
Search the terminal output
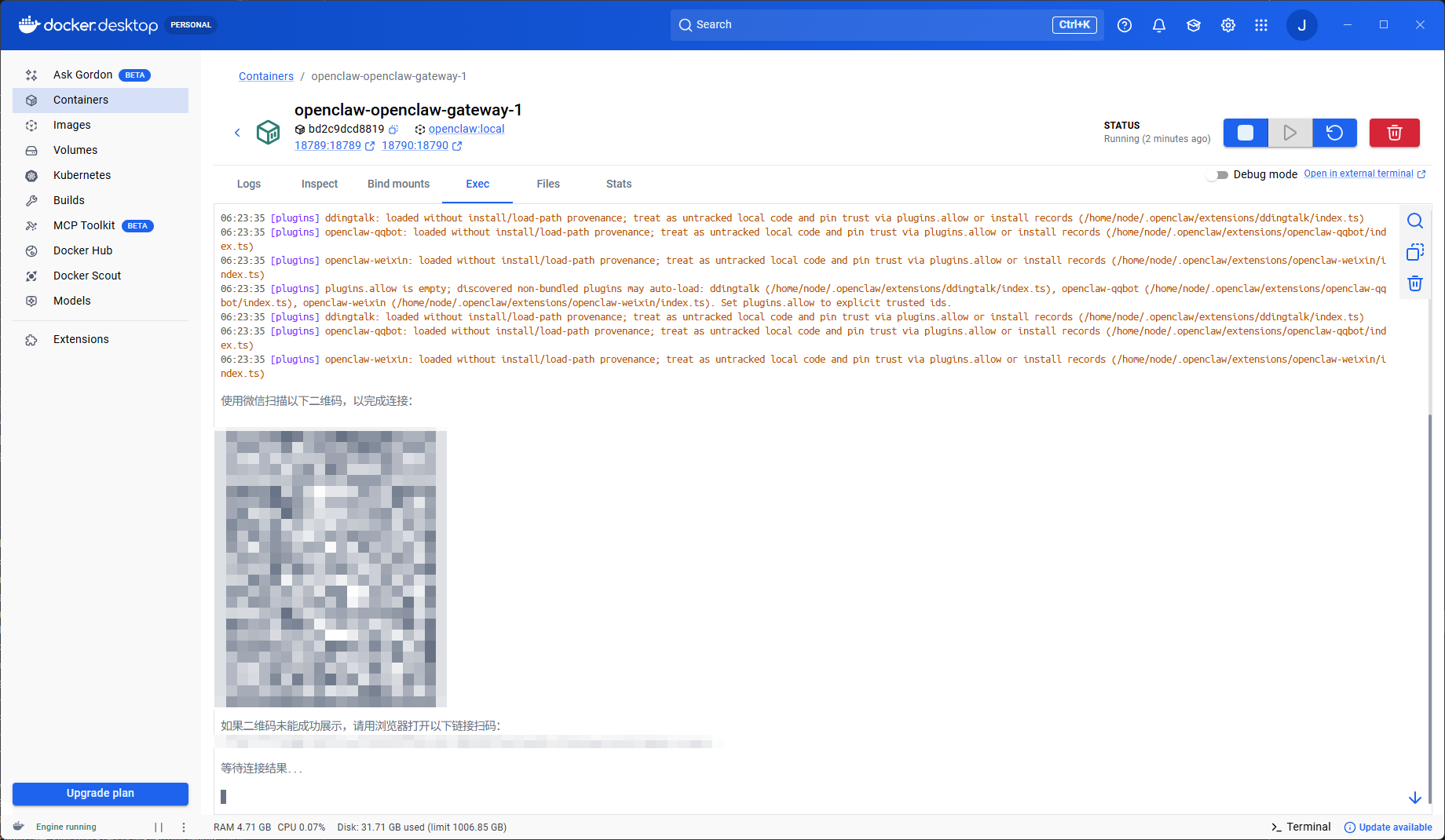pos(1415,221)
